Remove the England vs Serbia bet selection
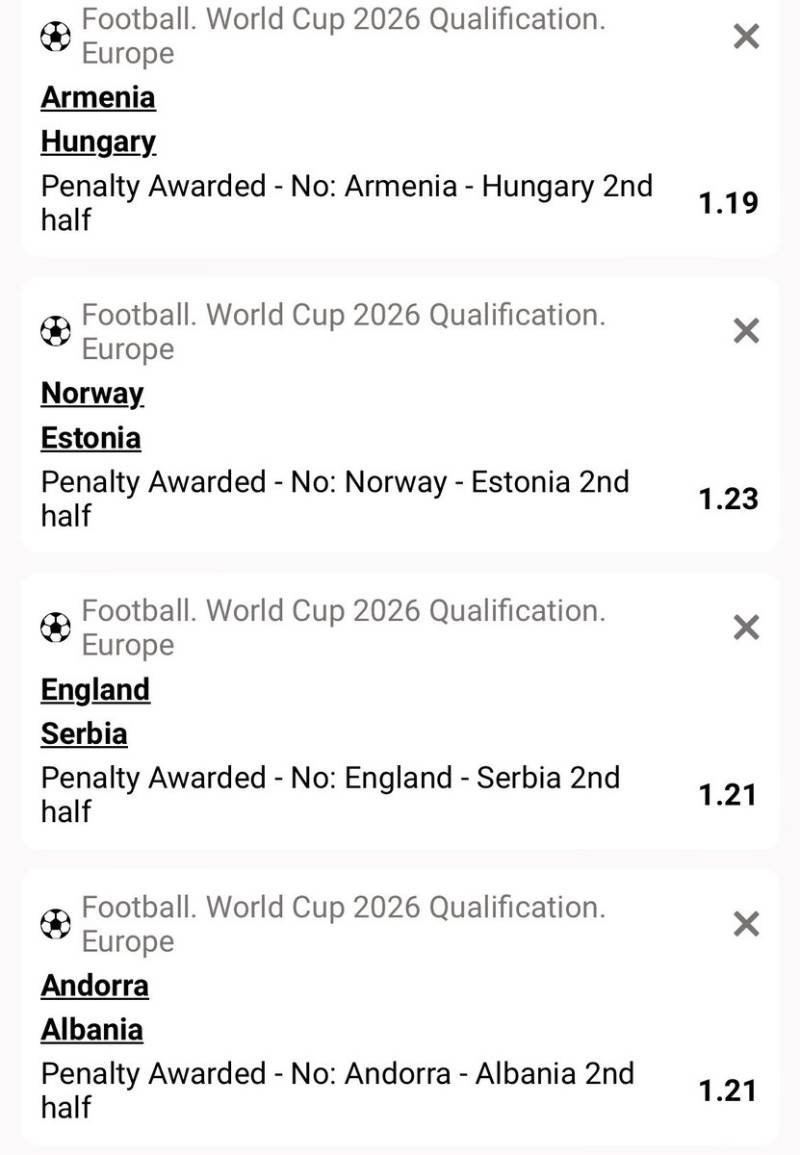The image size is (800, 1155). [746, 627]
